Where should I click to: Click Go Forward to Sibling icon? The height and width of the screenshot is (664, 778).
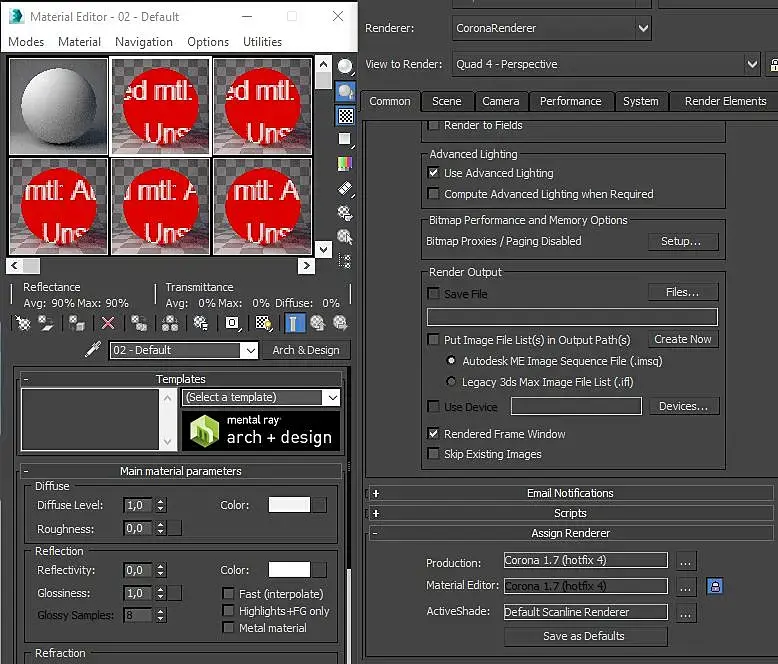coord(340,324)
